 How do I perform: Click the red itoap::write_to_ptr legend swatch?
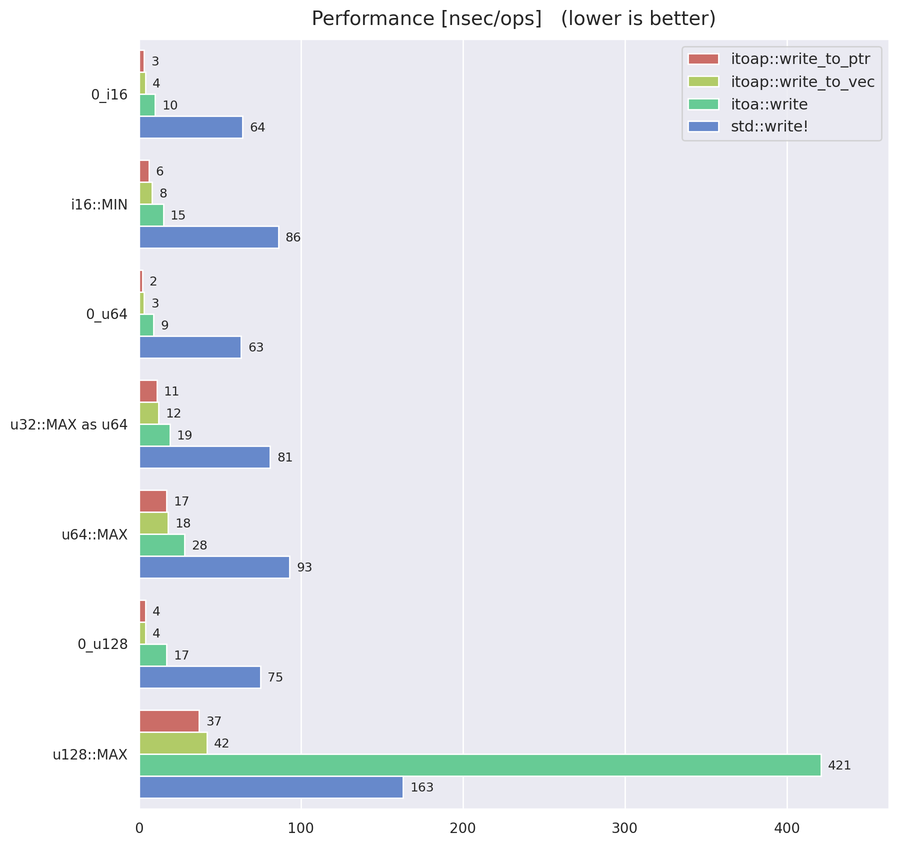coord(703,59)
